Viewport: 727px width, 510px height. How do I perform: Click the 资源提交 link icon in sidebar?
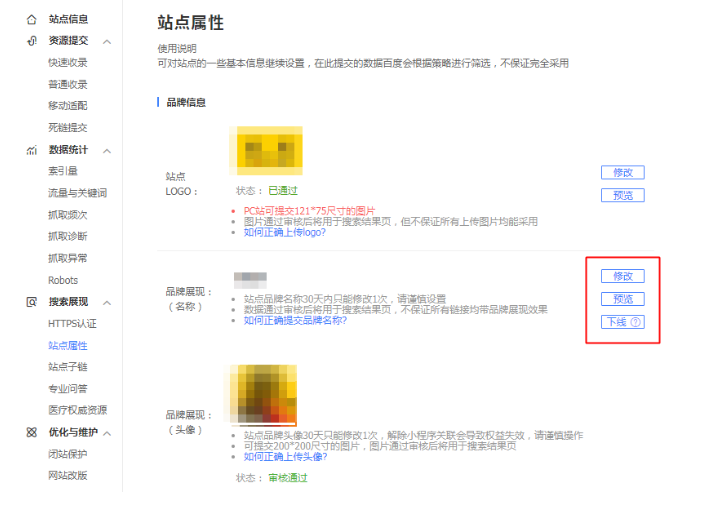click(x=31, y=41)
